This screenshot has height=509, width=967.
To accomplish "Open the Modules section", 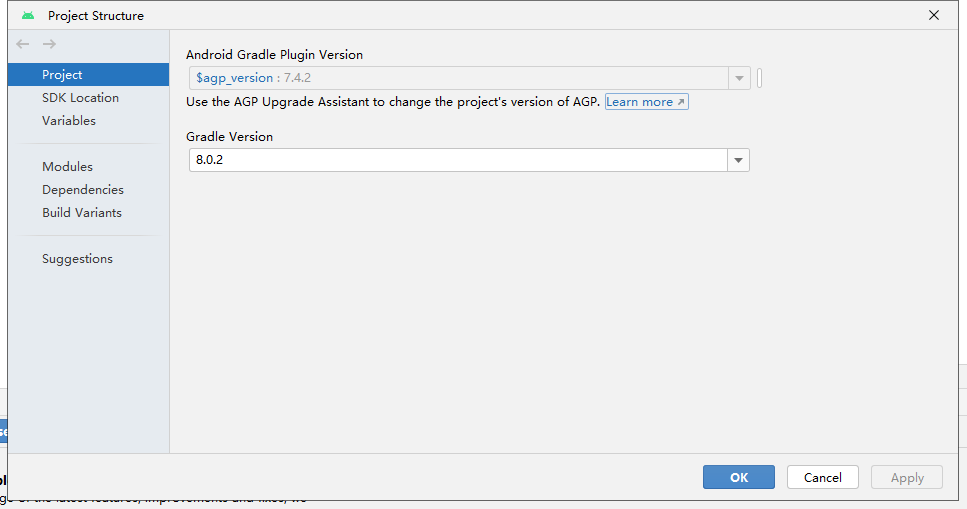I will click(x=67, y=167).
